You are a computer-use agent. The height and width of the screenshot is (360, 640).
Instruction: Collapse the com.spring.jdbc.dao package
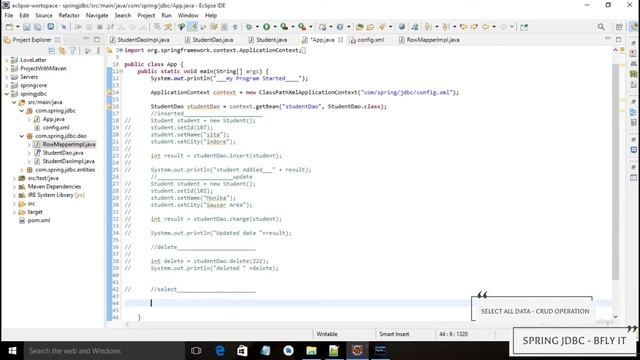tap(22, 136)
